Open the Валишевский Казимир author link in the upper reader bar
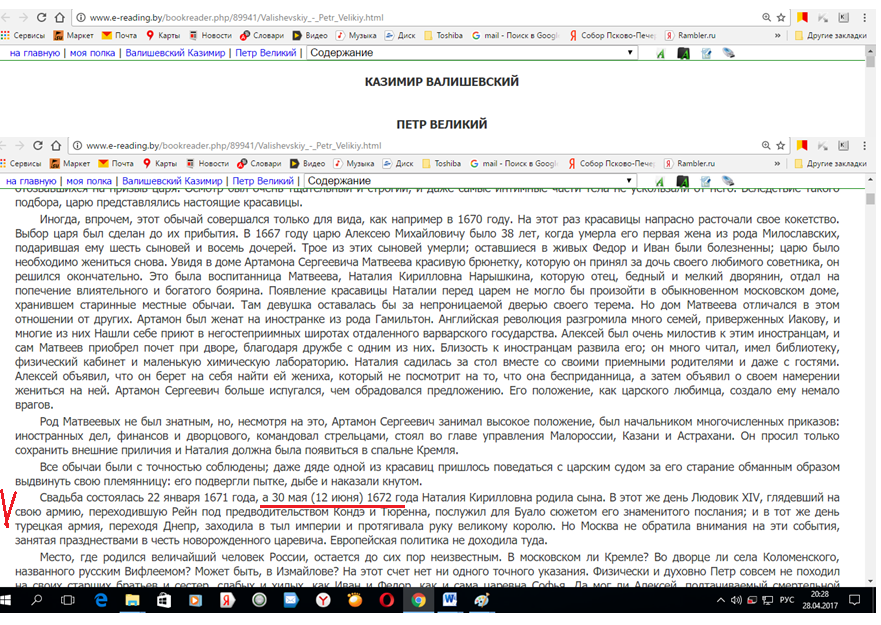881x625 pixels. pyautogui.click(x=175, y=53)
